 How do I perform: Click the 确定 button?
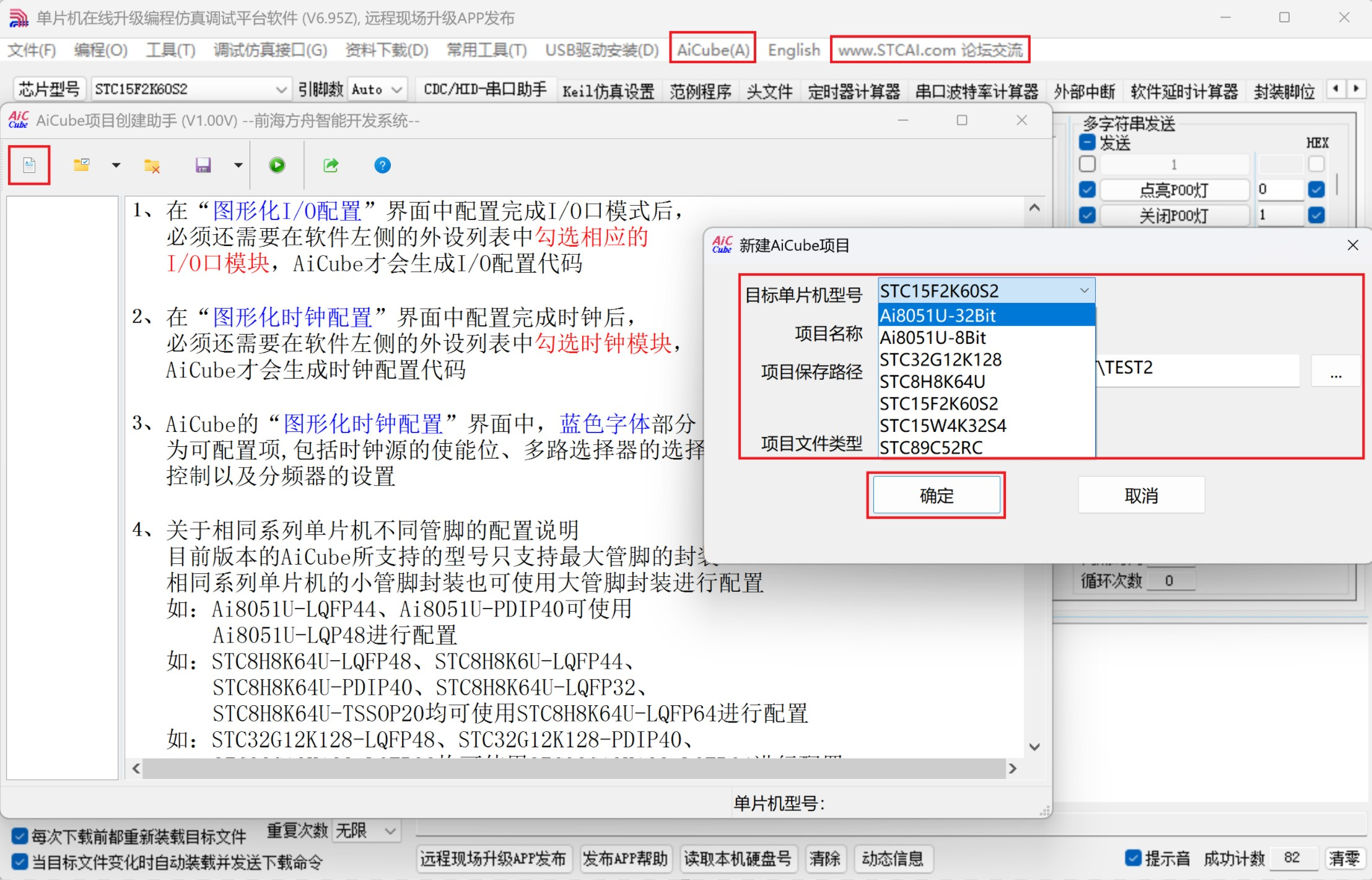click(936, 496)
